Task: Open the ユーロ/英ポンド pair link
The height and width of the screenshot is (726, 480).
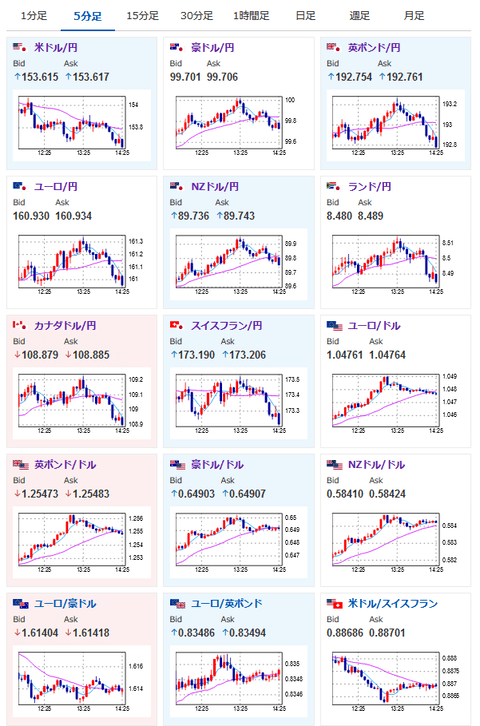Action: point(227,603)
